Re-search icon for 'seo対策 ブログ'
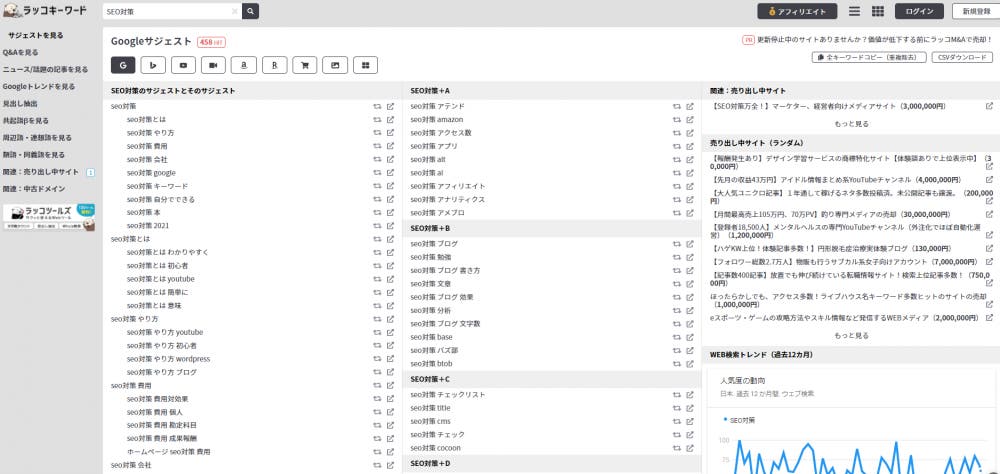The height and width of the screenshot is (474, 1000). 677,244
